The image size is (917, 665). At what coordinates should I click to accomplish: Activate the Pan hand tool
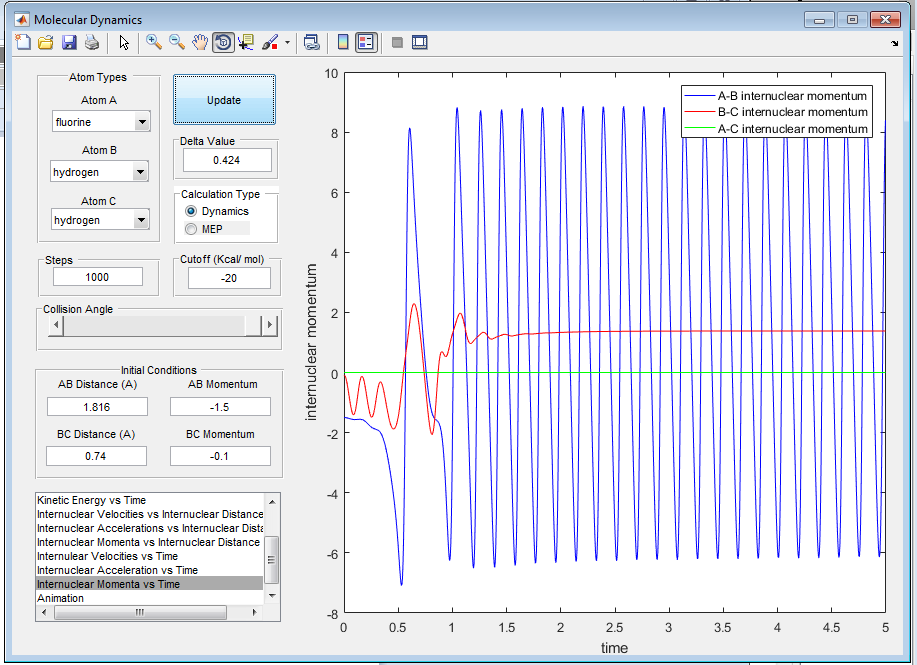pos(199,42)
